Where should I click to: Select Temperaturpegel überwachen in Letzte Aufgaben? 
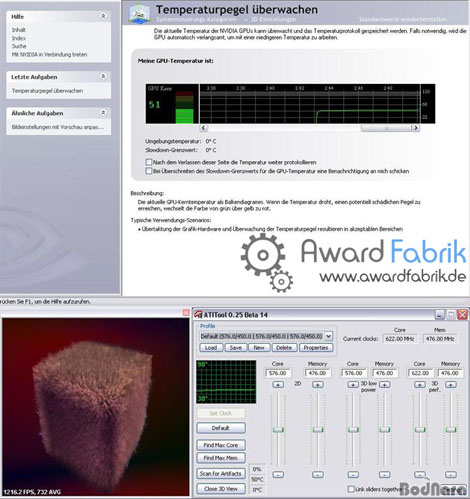(x=47, y=91)
